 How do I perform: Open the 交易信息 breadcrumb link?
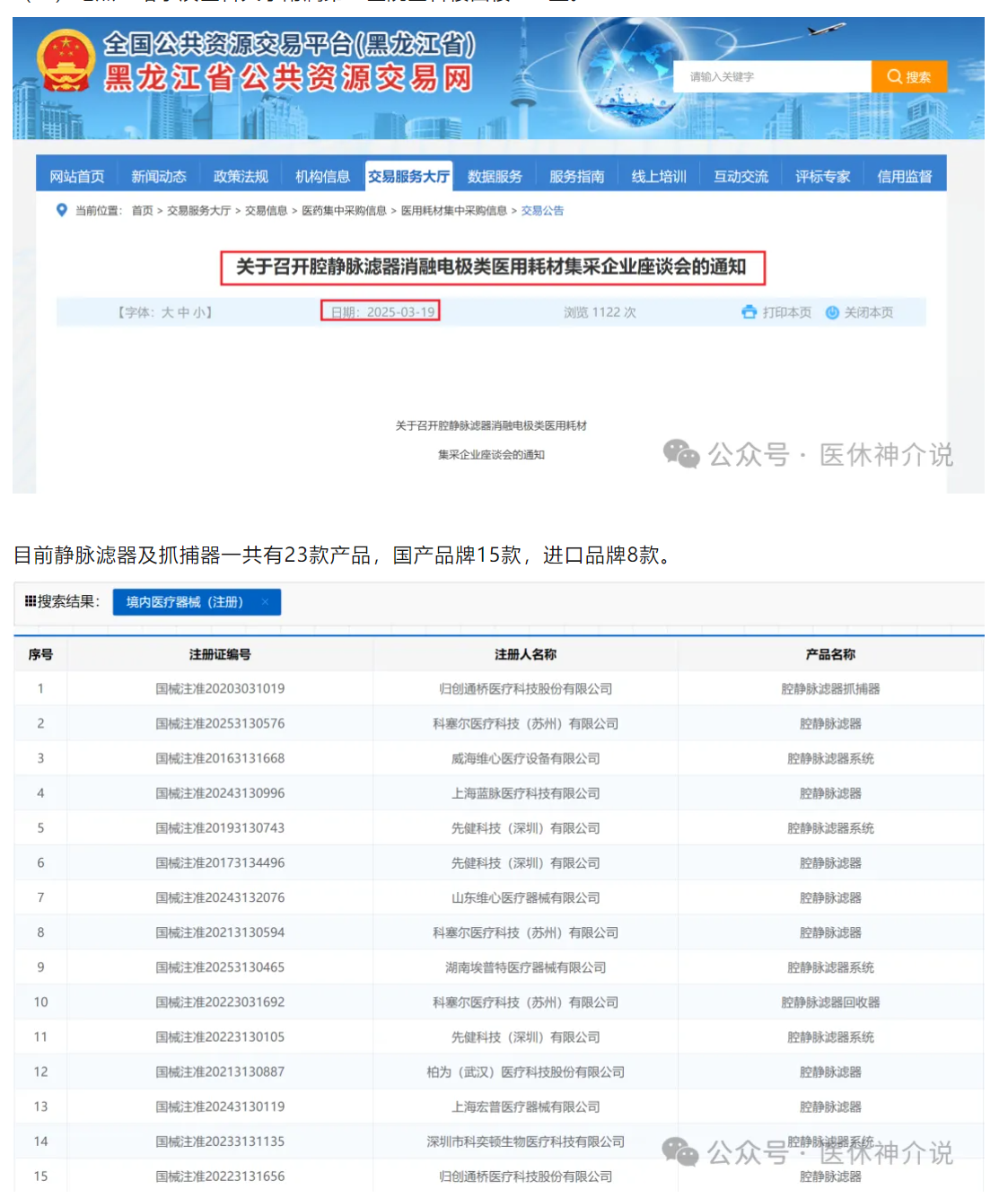point(267,211)
